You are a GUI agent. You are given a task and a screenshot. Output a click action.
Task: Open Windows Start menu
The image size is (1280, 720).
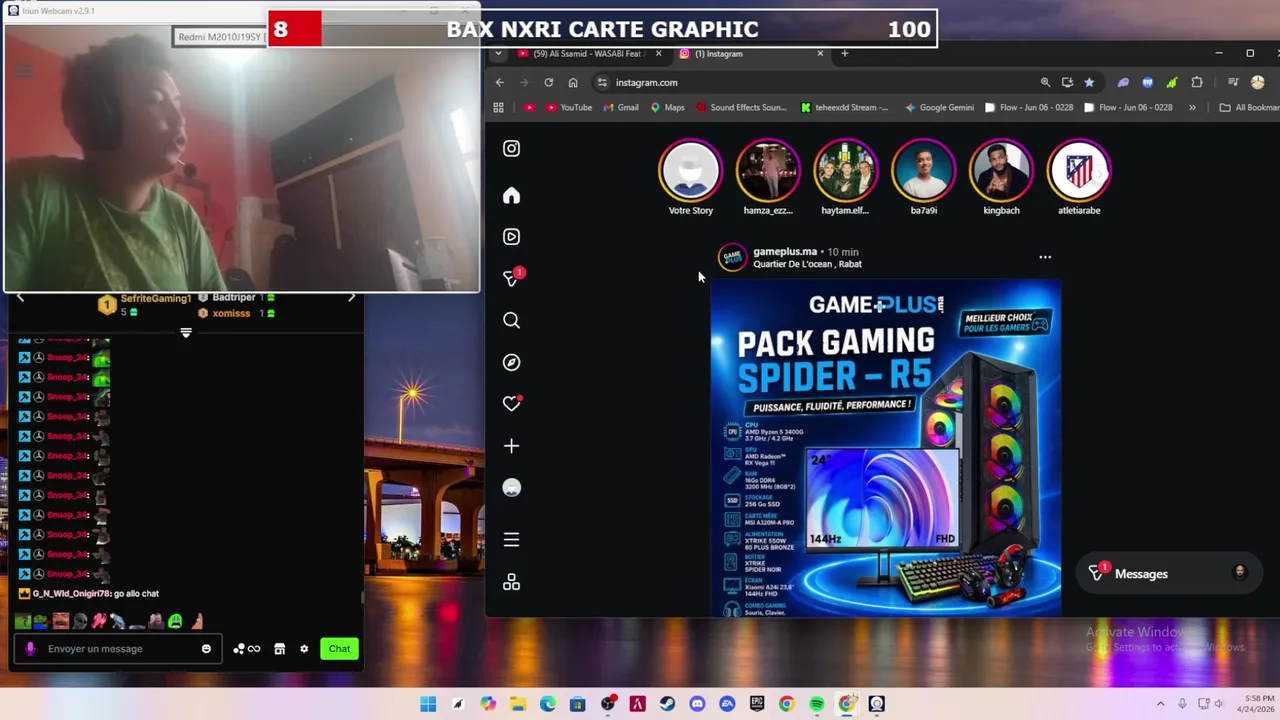[x=428, y=704]
